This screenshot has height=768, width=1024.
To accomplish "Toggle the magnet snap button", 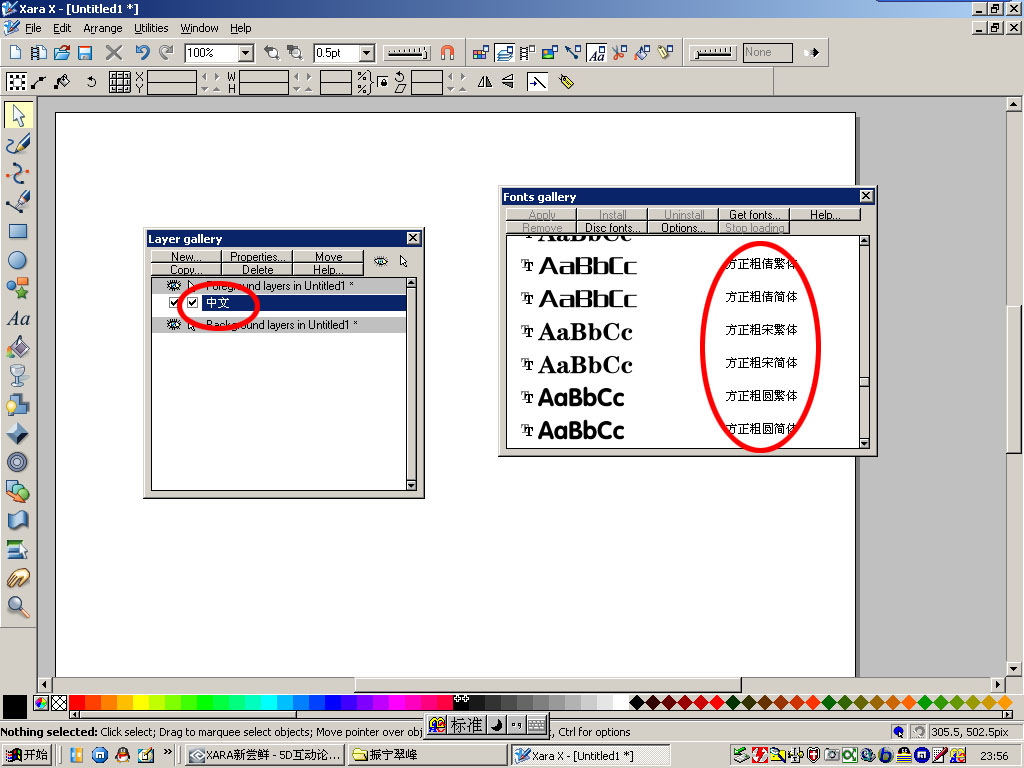I will click(447, 53).
